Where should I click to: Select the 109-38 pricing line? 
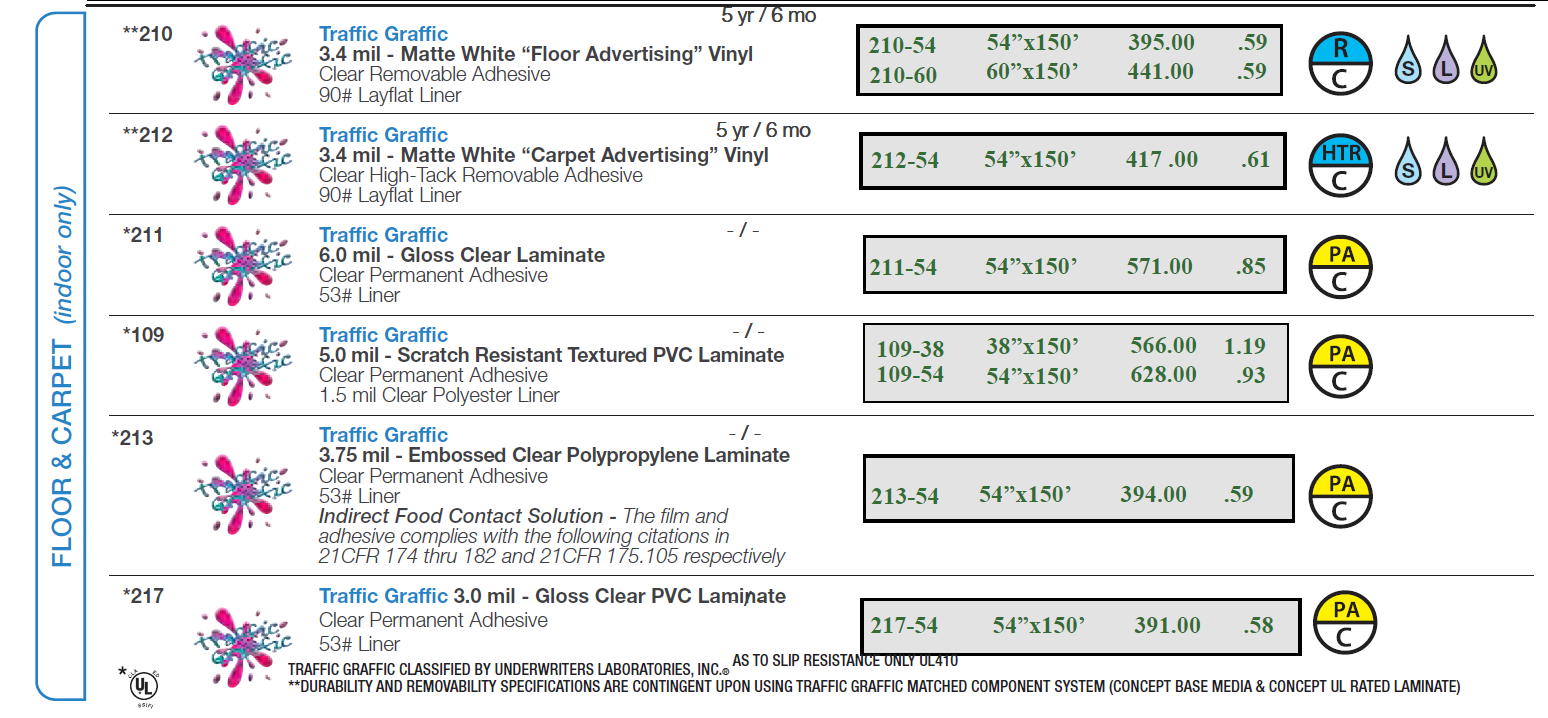(x=1071, y=348)
